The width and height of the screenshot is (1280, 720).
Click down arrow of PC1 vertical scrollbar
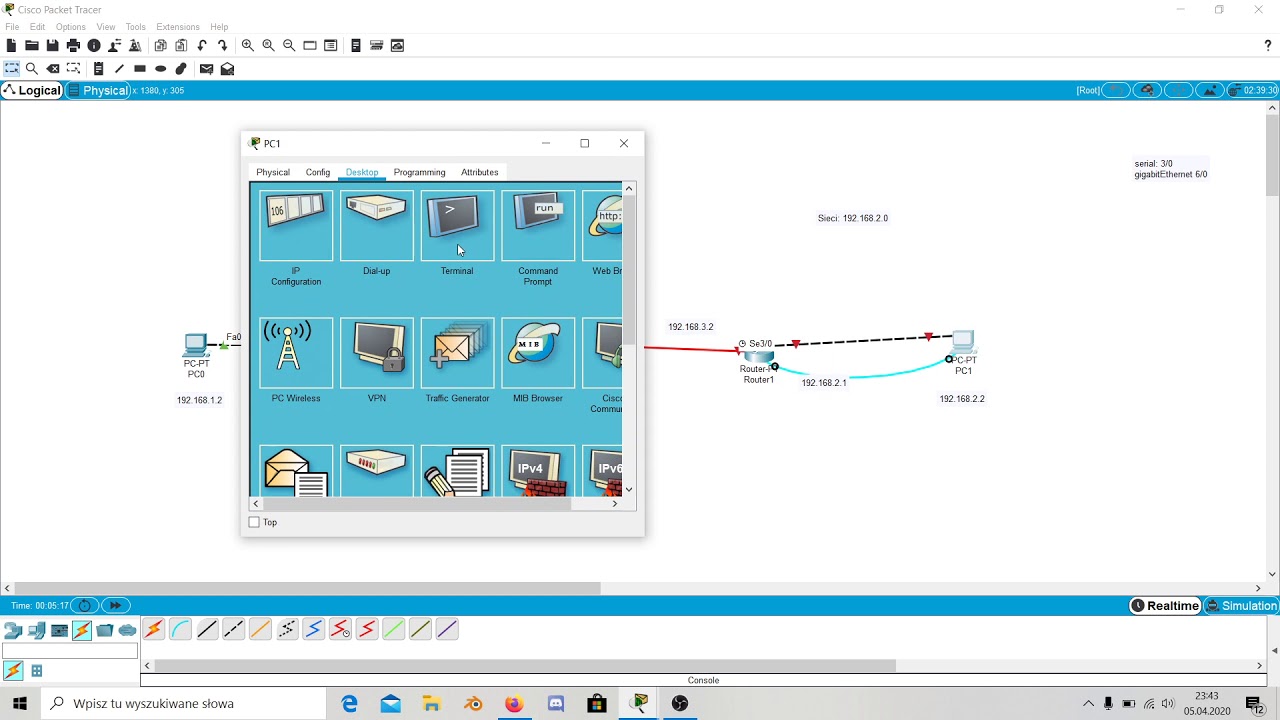point(629,490)
